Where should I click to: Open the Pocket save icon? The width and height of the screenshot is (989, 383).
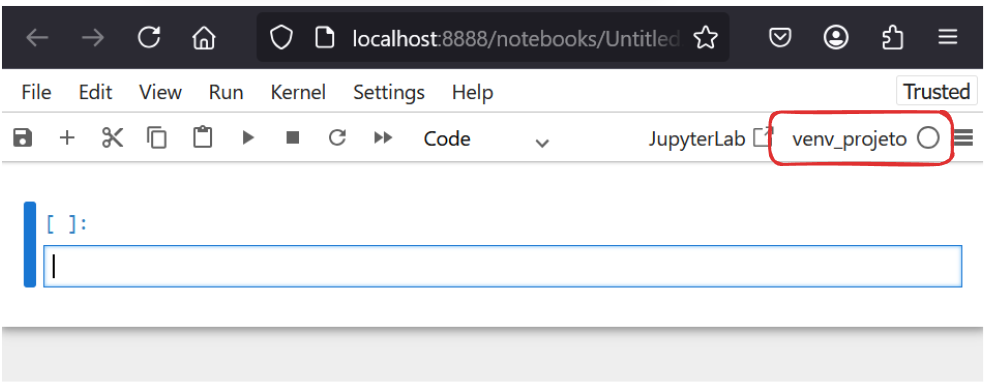(780, 38)
